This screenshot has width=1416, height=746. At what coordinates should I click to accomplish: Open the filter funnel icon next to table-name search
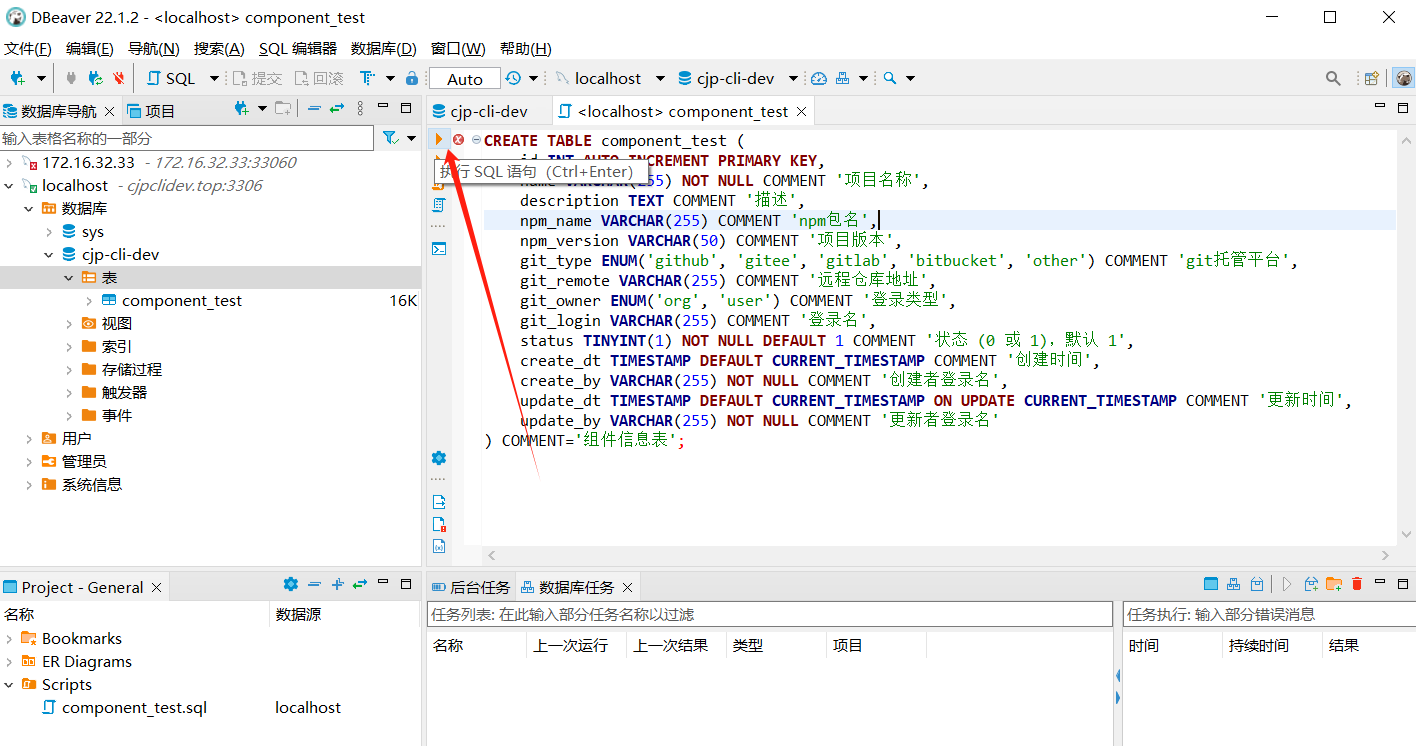[390, 138]
